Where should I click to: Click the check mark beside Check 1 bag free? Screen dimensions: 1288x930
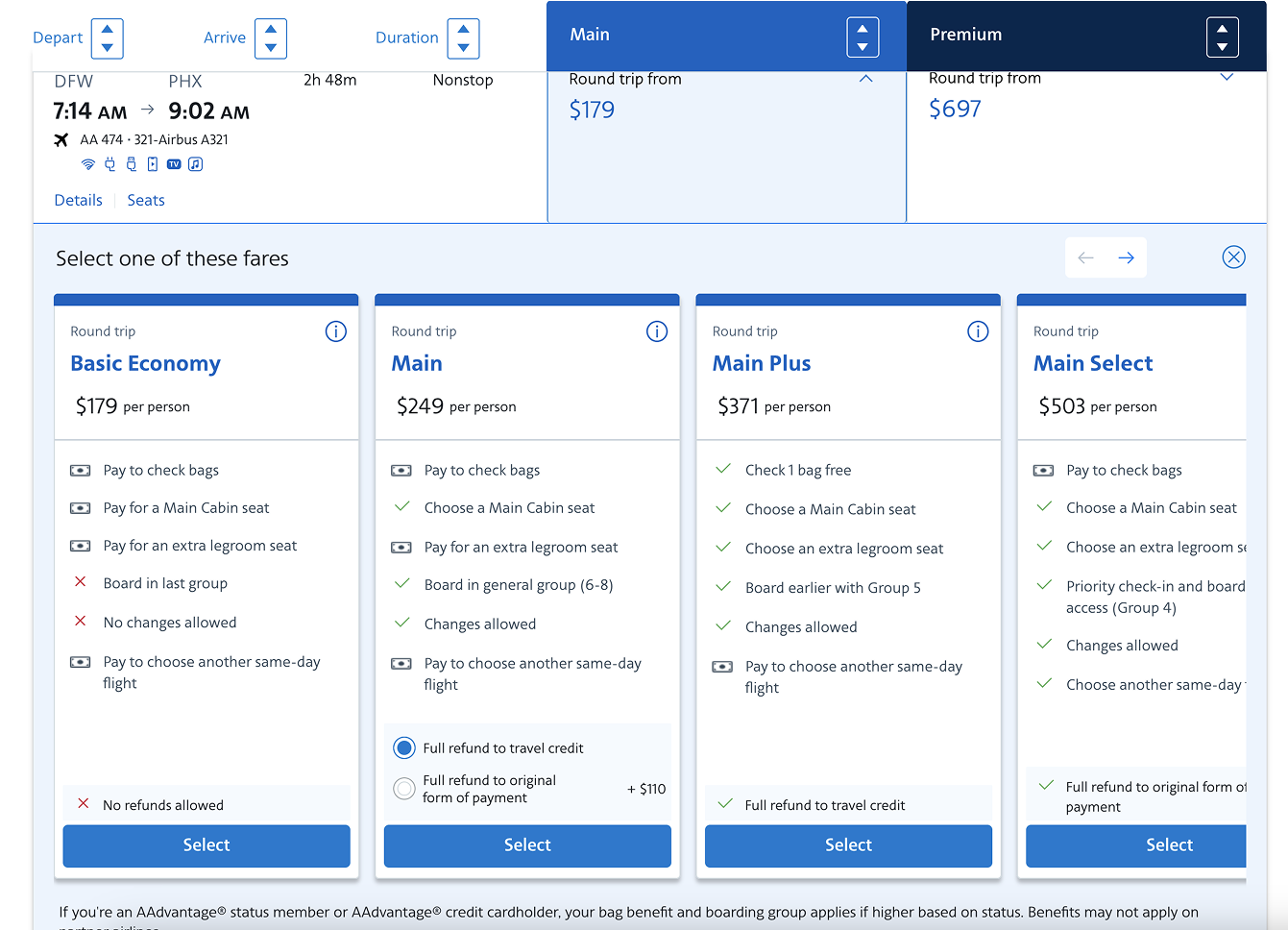tap(723, 469)
